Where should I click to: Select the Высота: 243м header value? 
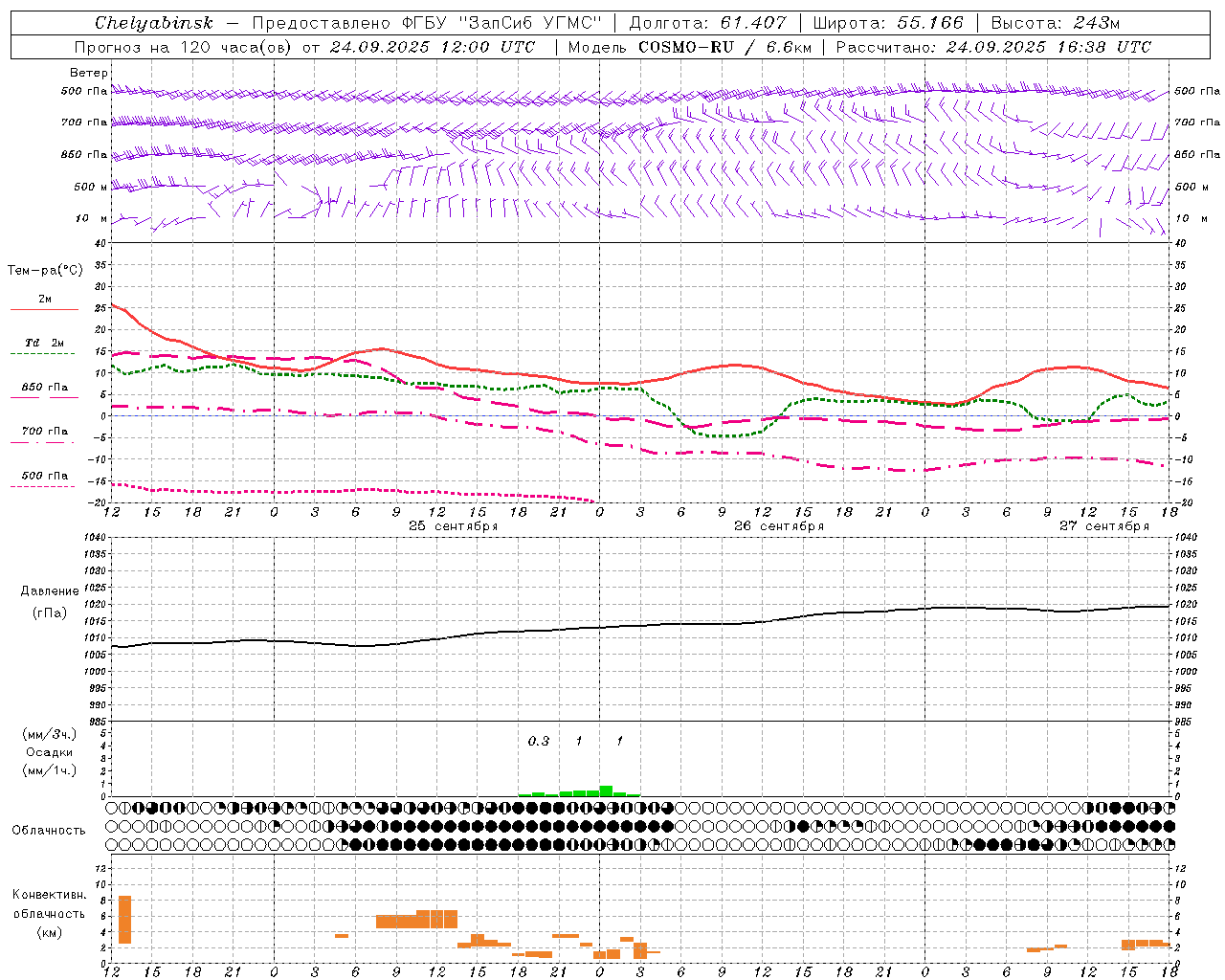tap(1056, 23)
